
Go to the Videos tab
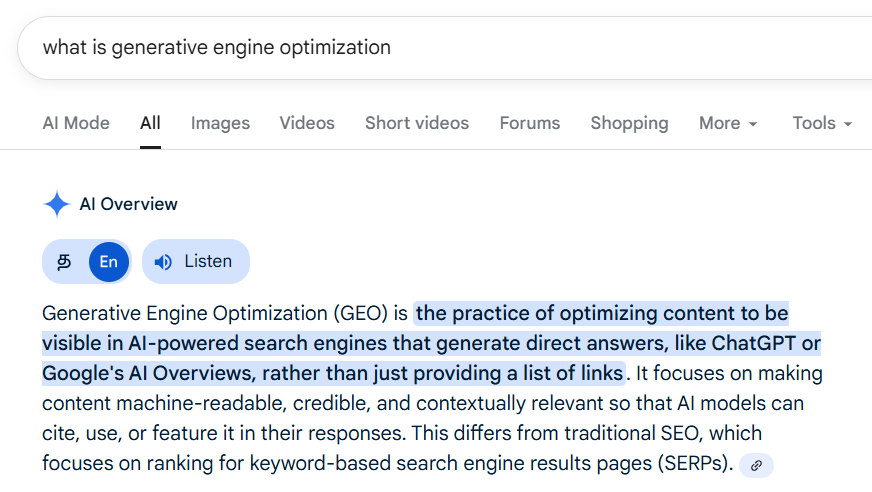click(307, 123)
